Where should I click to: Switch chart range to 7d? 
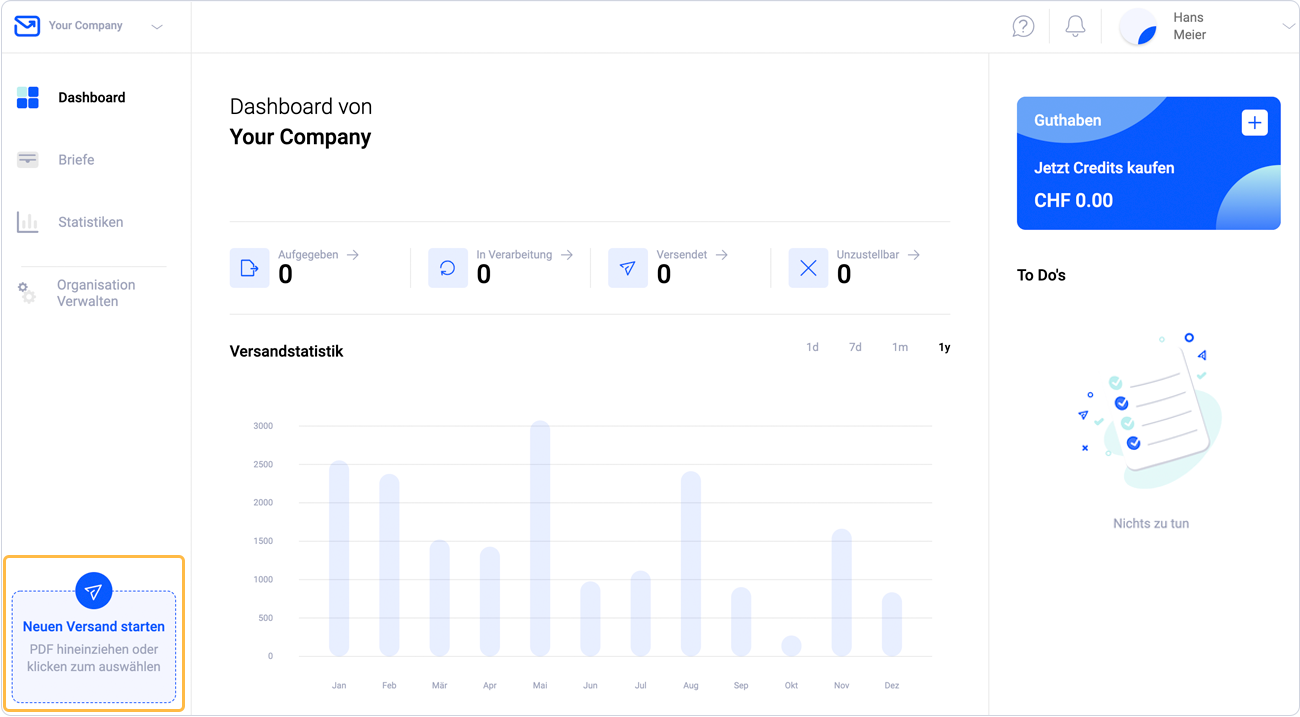pyautogui.click(x=855, y=347)
